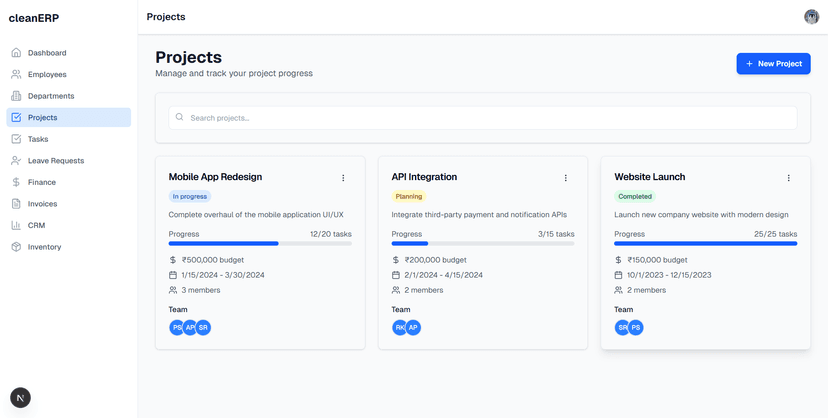The width and height of the screenshot is (828, 418).
Task: Click the dollar icon beside ₹500,000 budget
Action: point(173,260)
